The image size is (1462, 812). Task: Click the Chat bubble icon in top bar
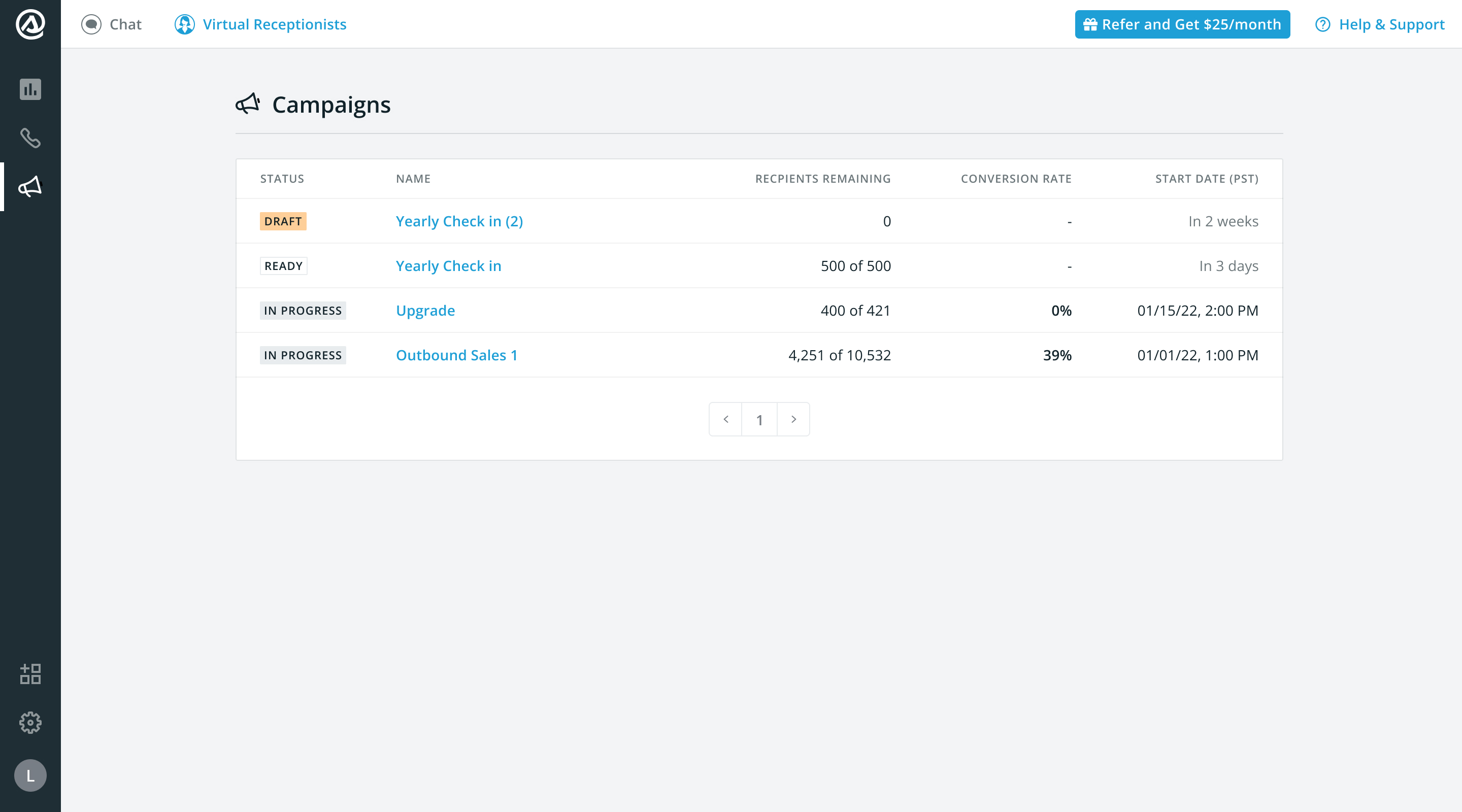[91, 24]
